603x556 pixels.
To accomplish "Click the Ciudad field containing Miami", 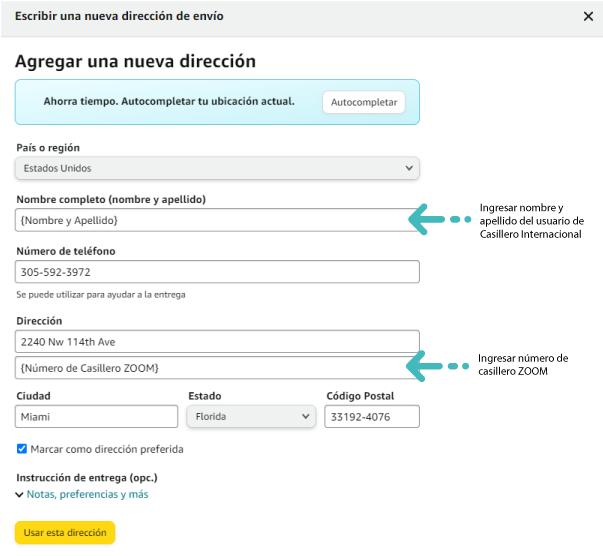I will pyautogui.click(x=97, y=416).
